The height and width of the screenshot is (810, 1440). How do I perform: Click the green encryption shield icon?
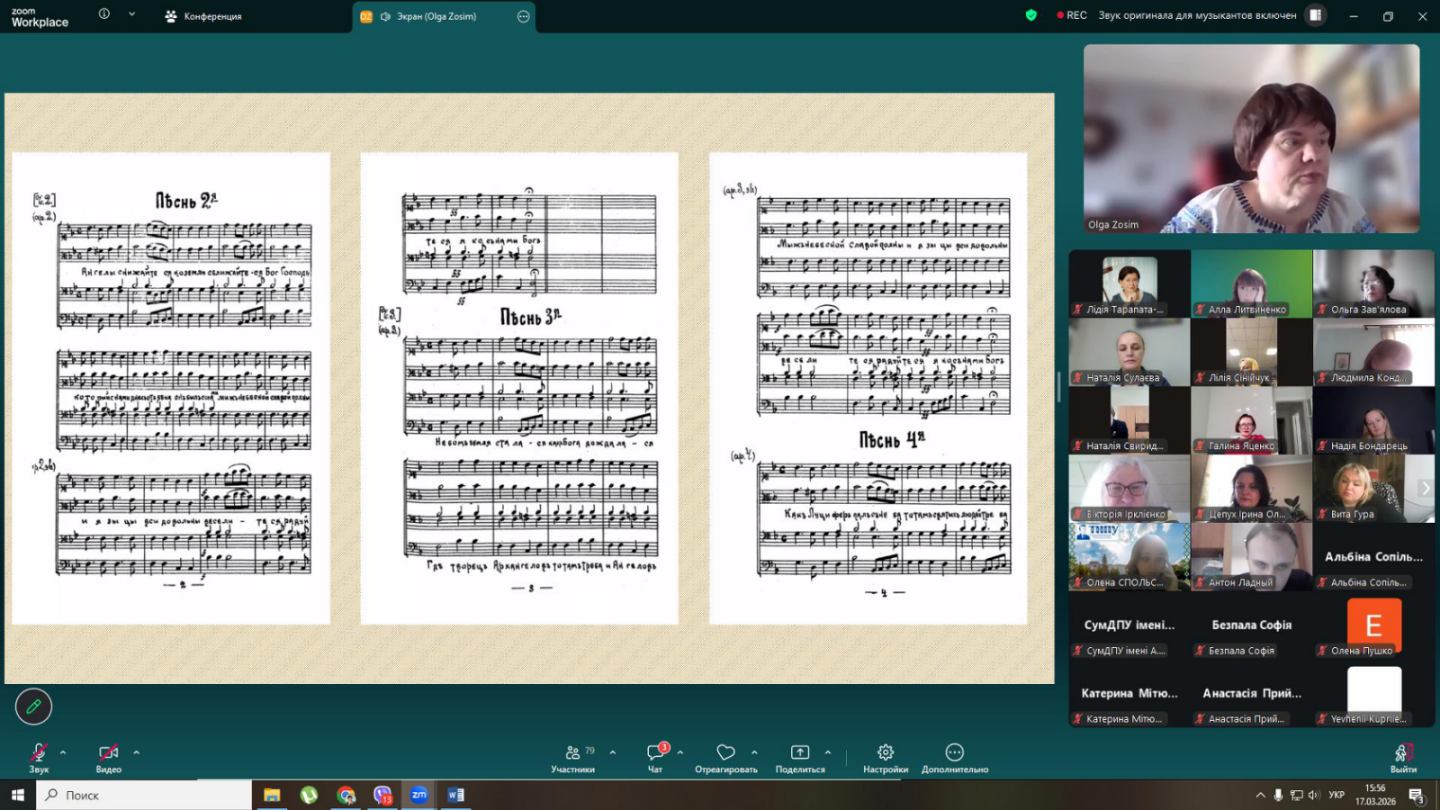pyautogui.click(x=1031, y=15)
